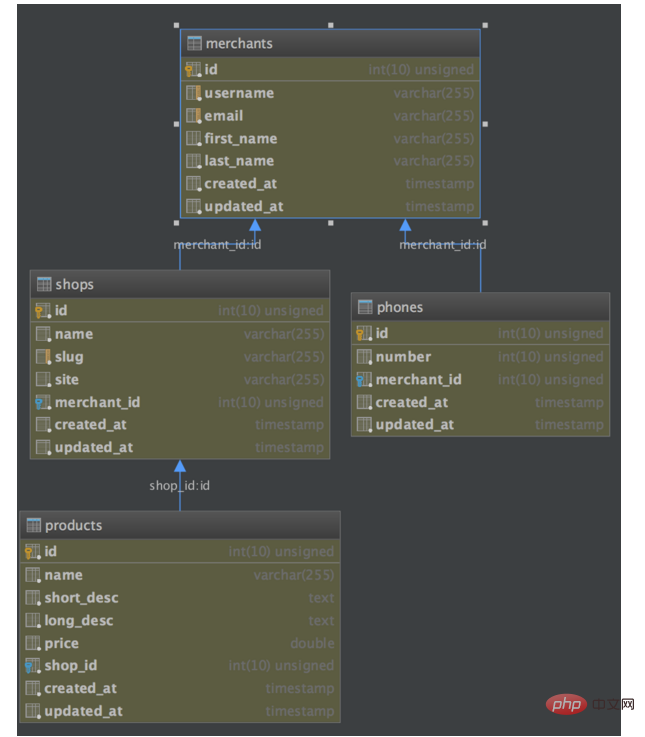Select the merchants table title
The height and width of the screenshot is (737, 645).
click(239, 44)
